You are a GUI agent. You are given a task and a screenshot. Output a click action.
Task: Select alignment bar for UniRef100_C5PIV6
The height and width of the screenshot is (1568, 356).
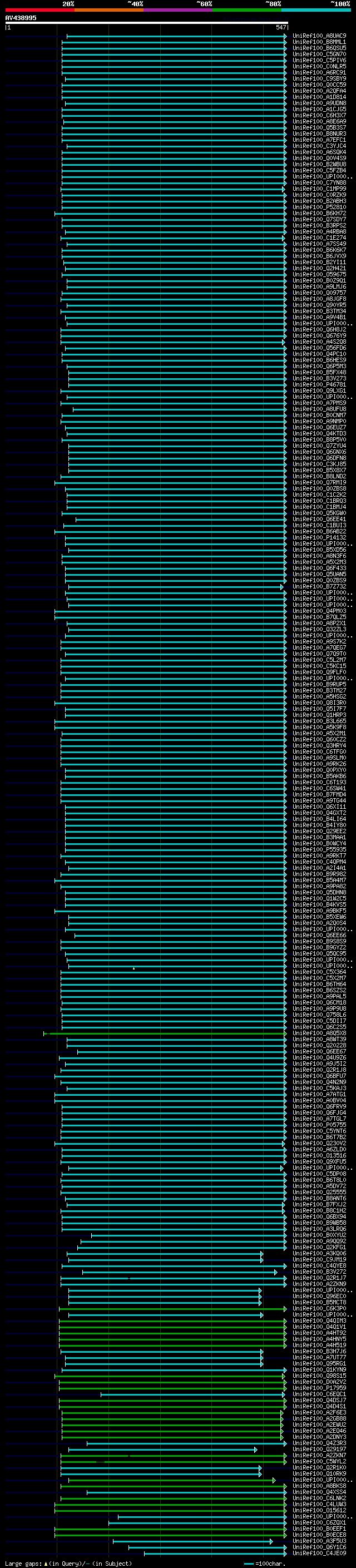coord(174,60)
